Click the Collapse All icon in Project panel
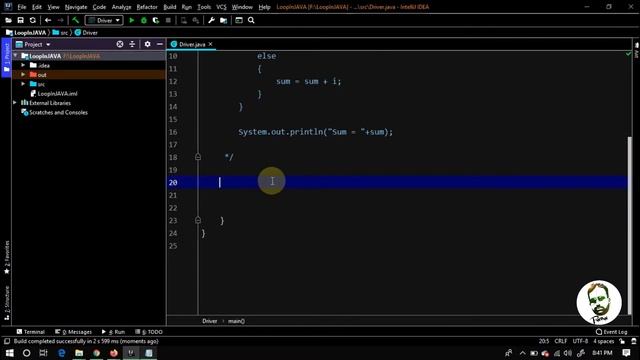The height and width of the screenshot is (360, 640). point(132,44)
